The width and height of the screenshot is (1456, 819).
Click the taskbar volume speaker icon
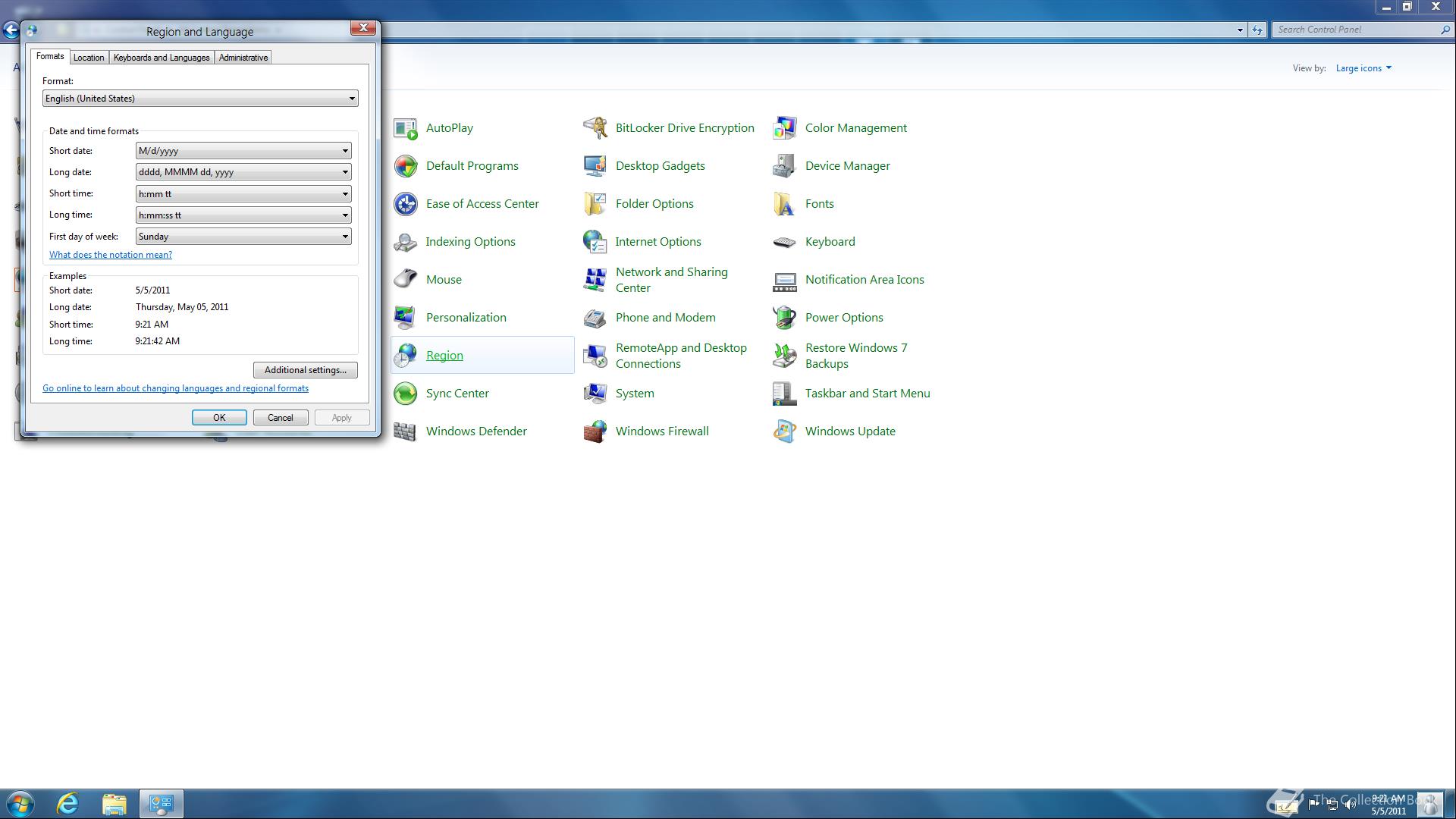[x=1350, y=805]
